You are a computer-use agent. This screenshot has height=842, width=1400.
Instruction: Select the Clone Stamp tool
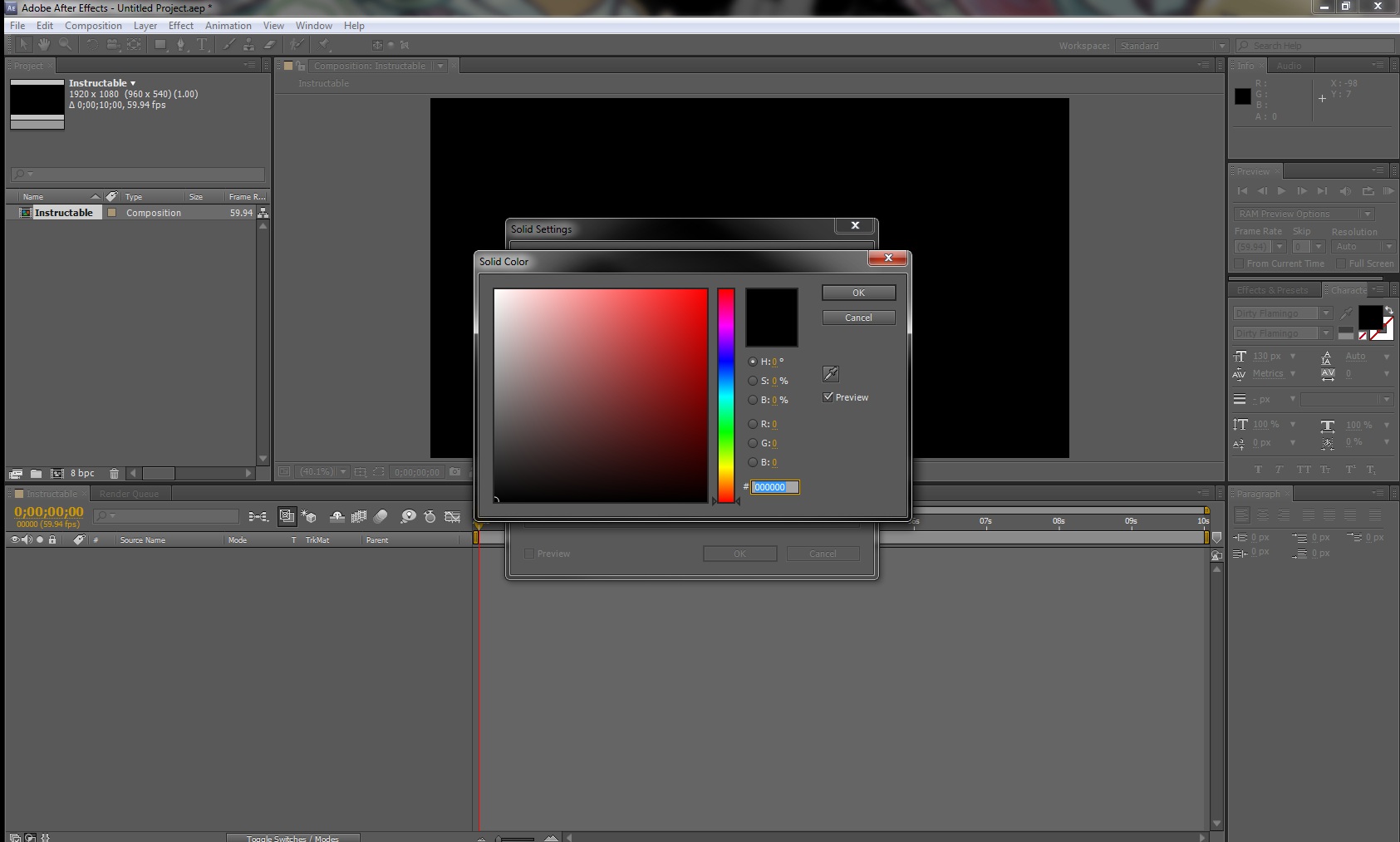(x=248, y=45)
